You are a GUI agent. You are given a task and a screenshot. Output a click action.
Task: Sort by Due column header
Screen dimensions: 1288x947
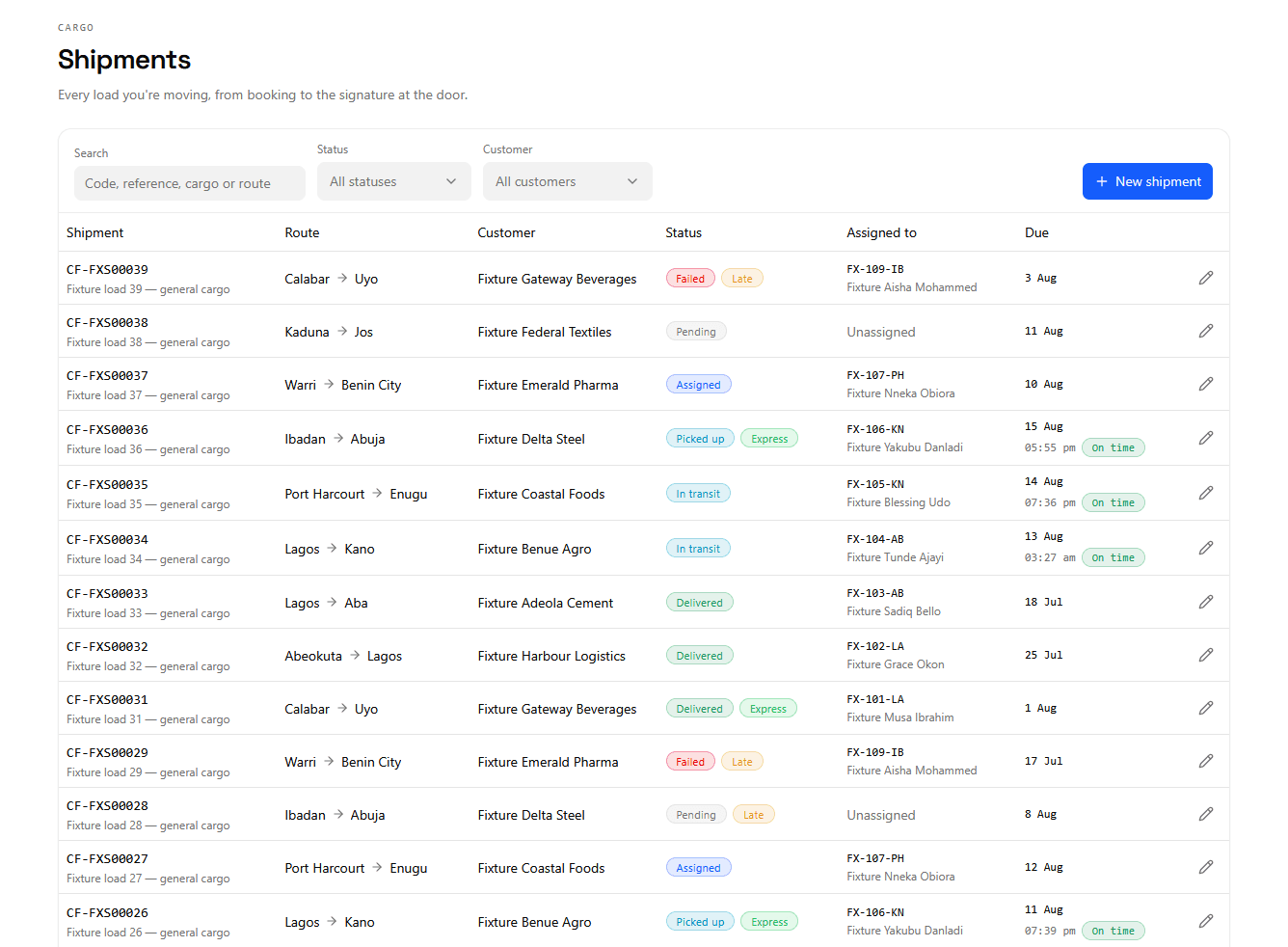pos(1036,232)
